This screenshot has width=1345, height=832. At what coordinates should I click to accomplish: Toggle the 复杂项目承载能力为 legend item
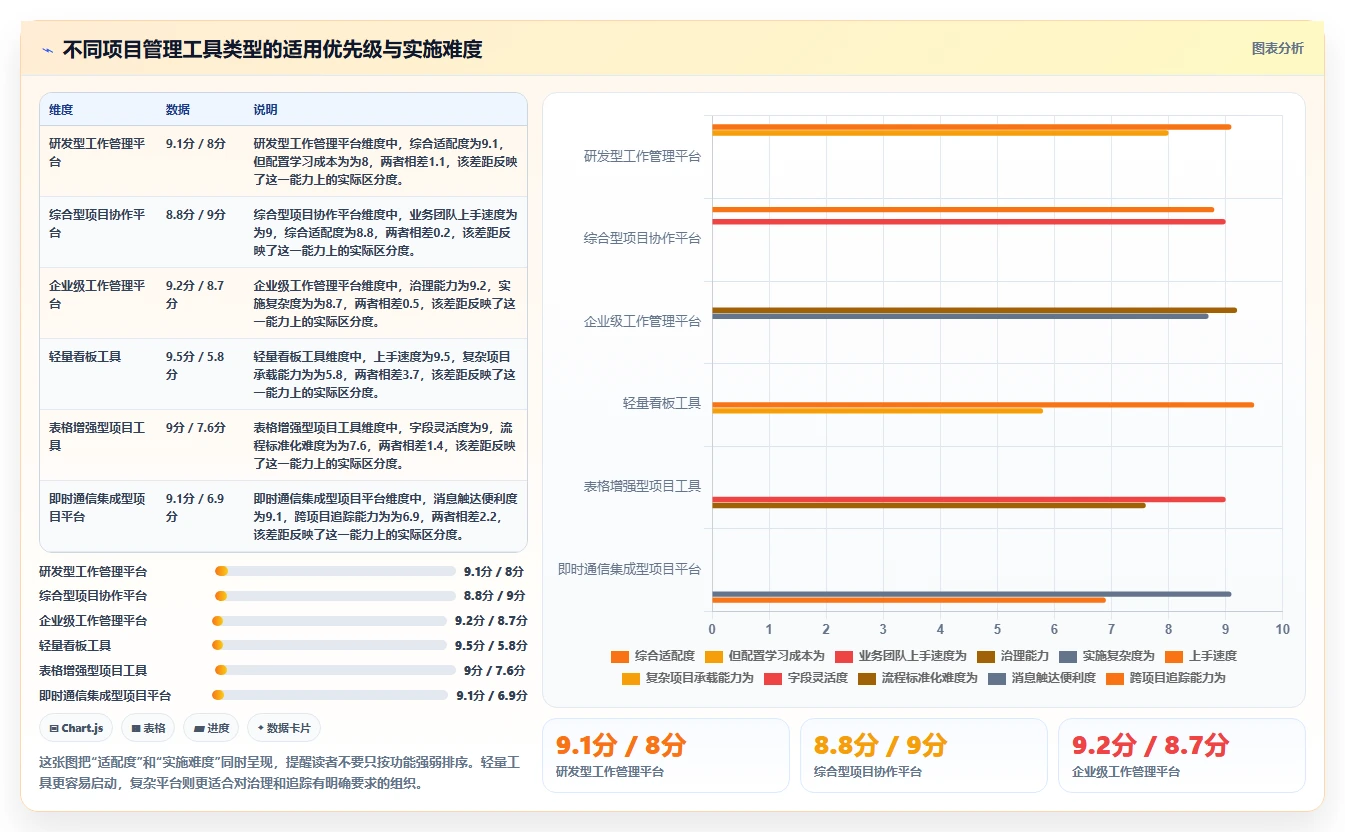687,678
